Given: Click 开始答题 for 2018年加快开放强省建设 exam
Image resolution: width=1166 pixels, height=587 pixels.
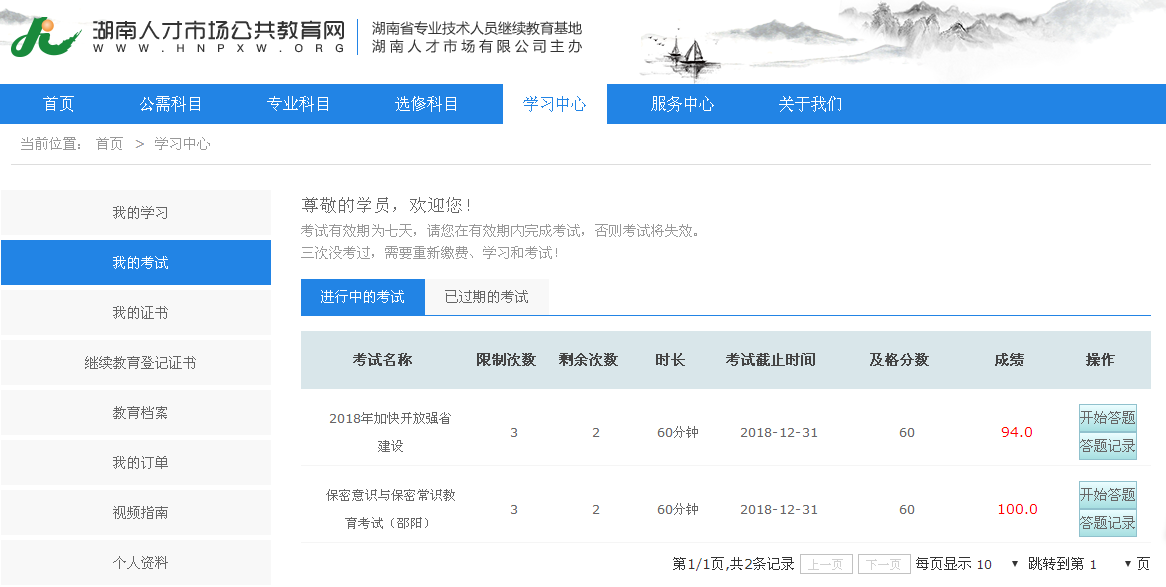Looking at the screenshot, I should (1107, 418).
